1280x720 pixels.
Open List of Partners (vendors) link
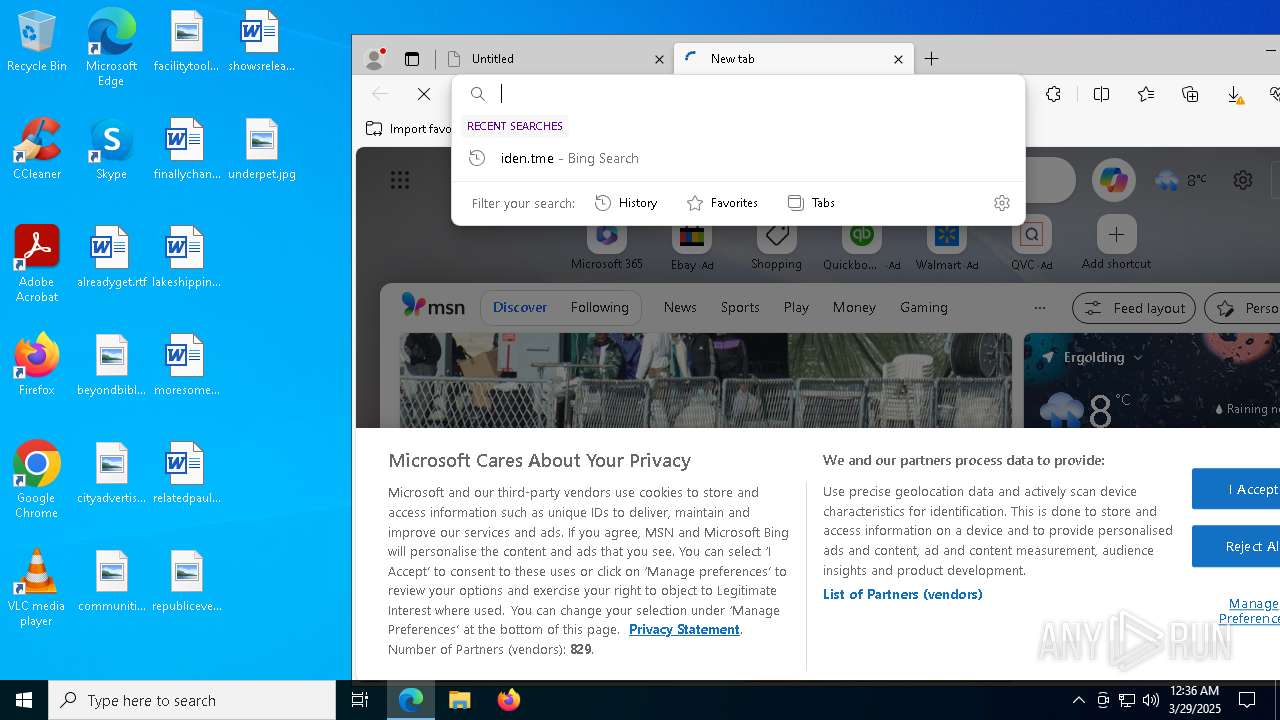pos(902,594)
